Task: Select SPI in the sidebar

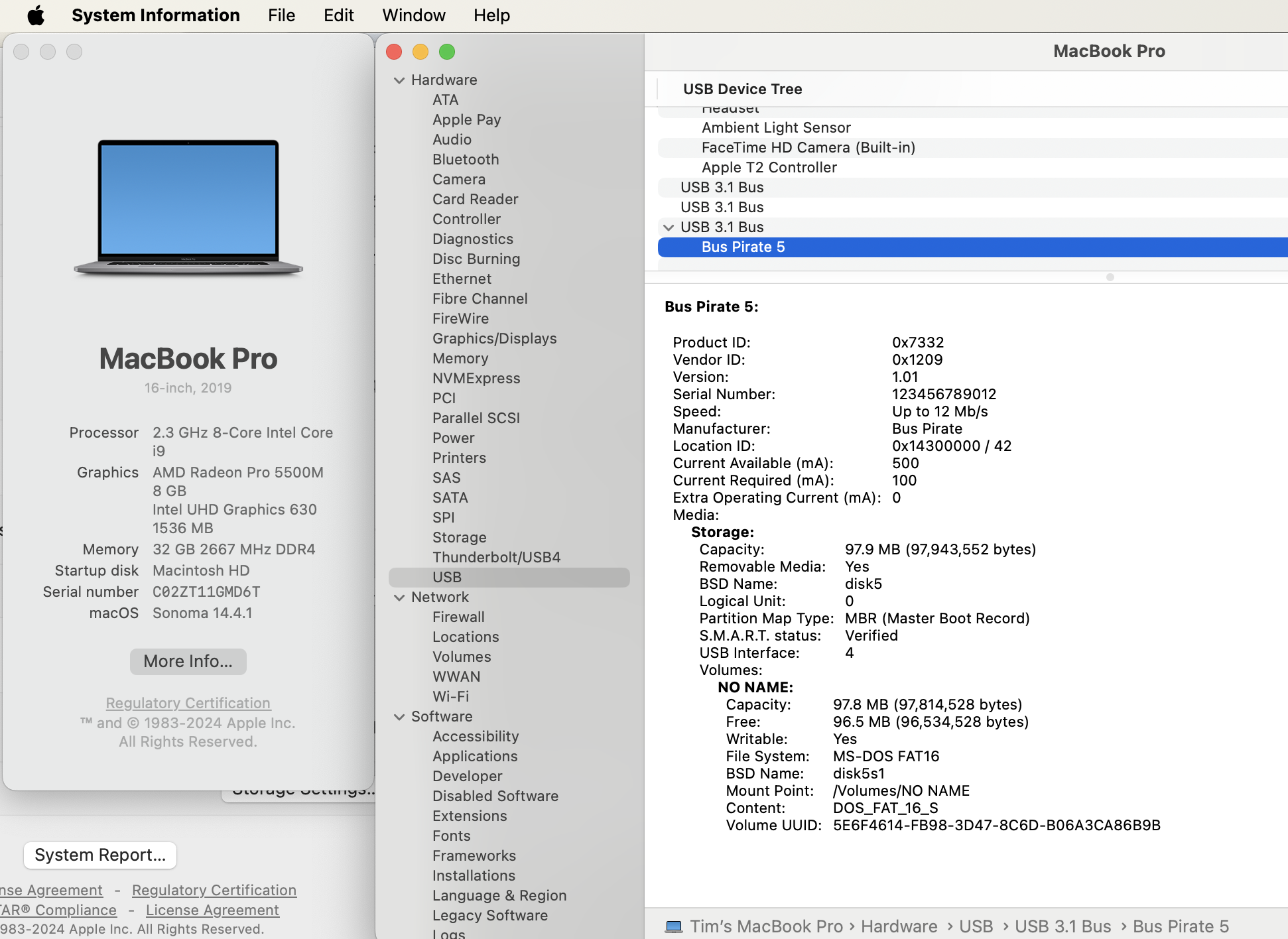Action: tap(443, 517)
